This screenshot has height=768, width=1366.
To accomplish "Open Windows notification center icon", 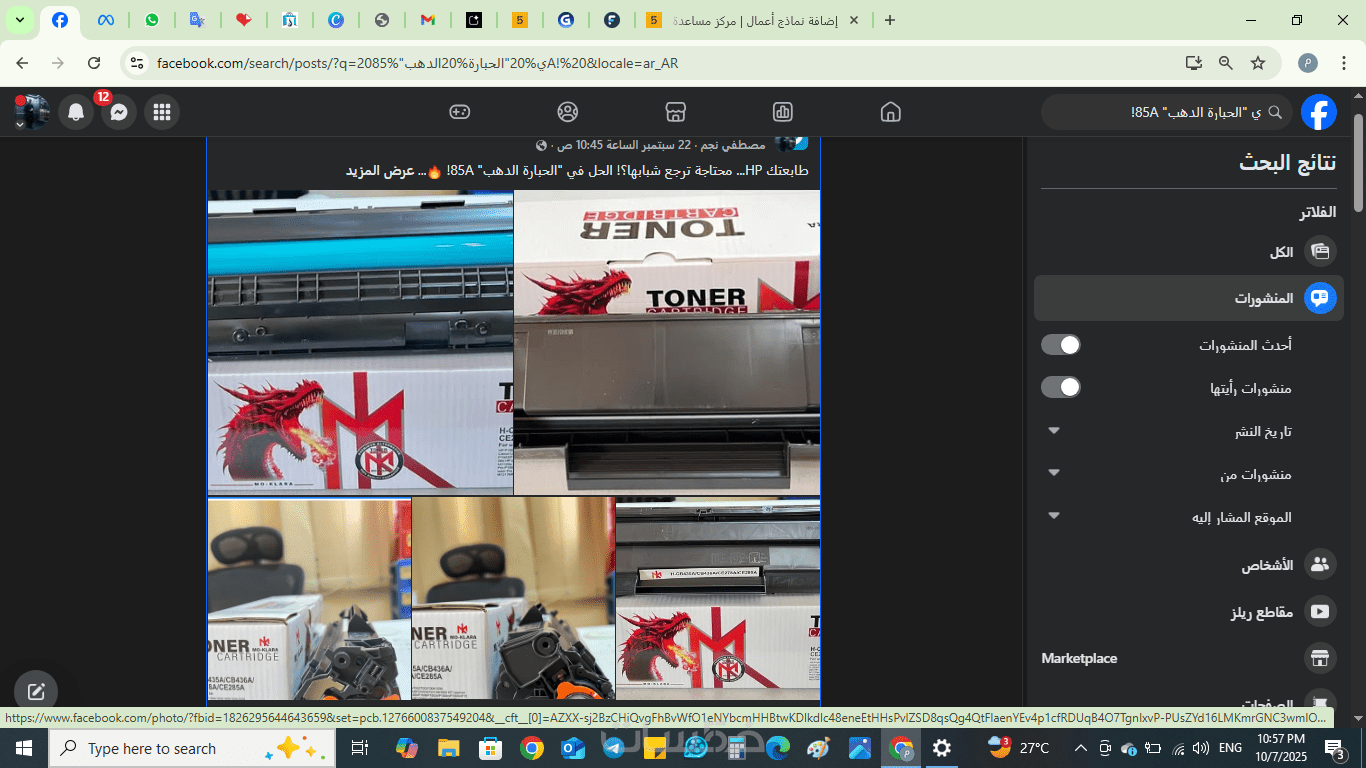I will click(x=1336, y=748).
